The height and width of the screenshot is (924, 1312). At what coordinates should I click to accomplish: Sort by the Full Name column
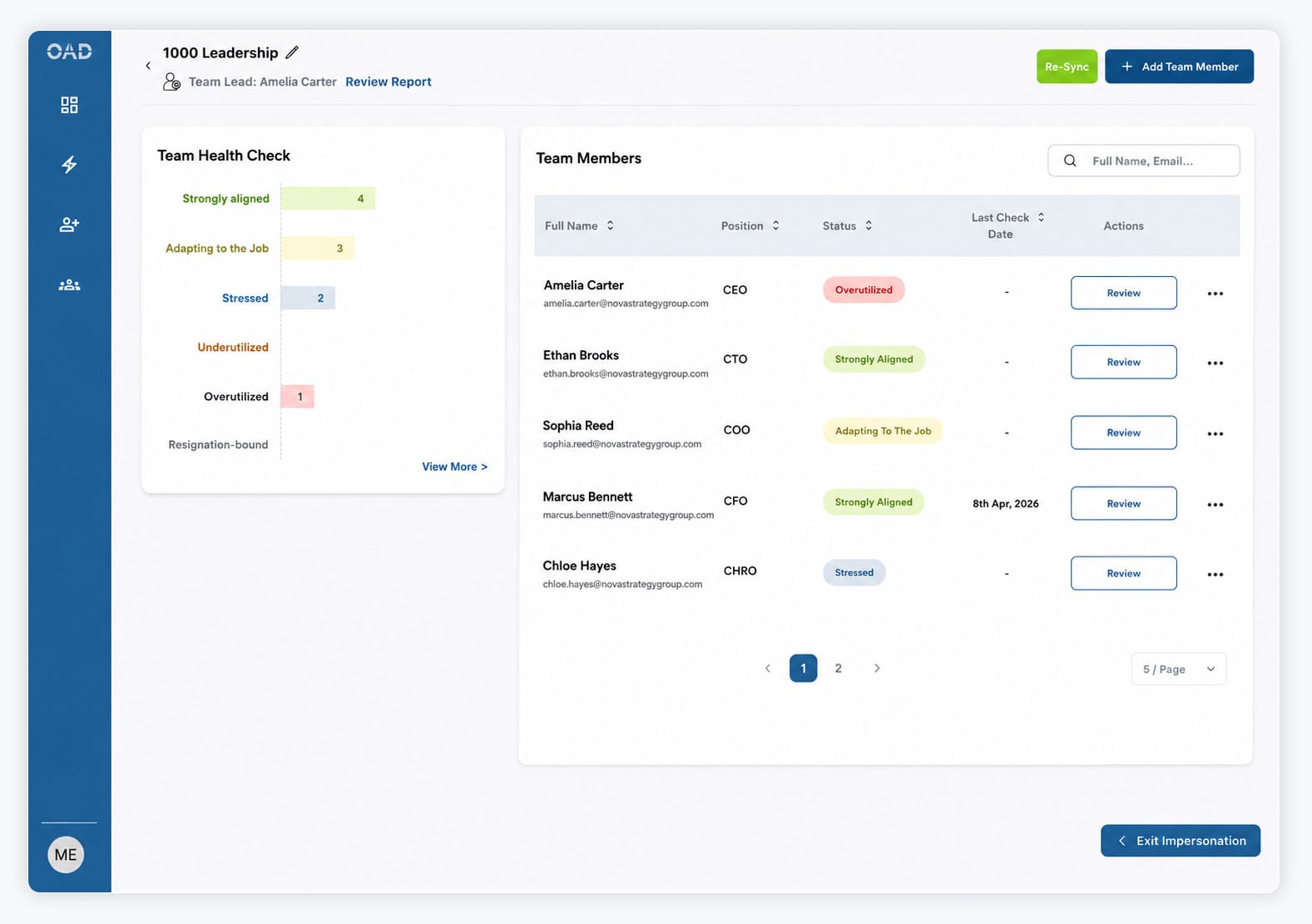click(x=610, y=225)
